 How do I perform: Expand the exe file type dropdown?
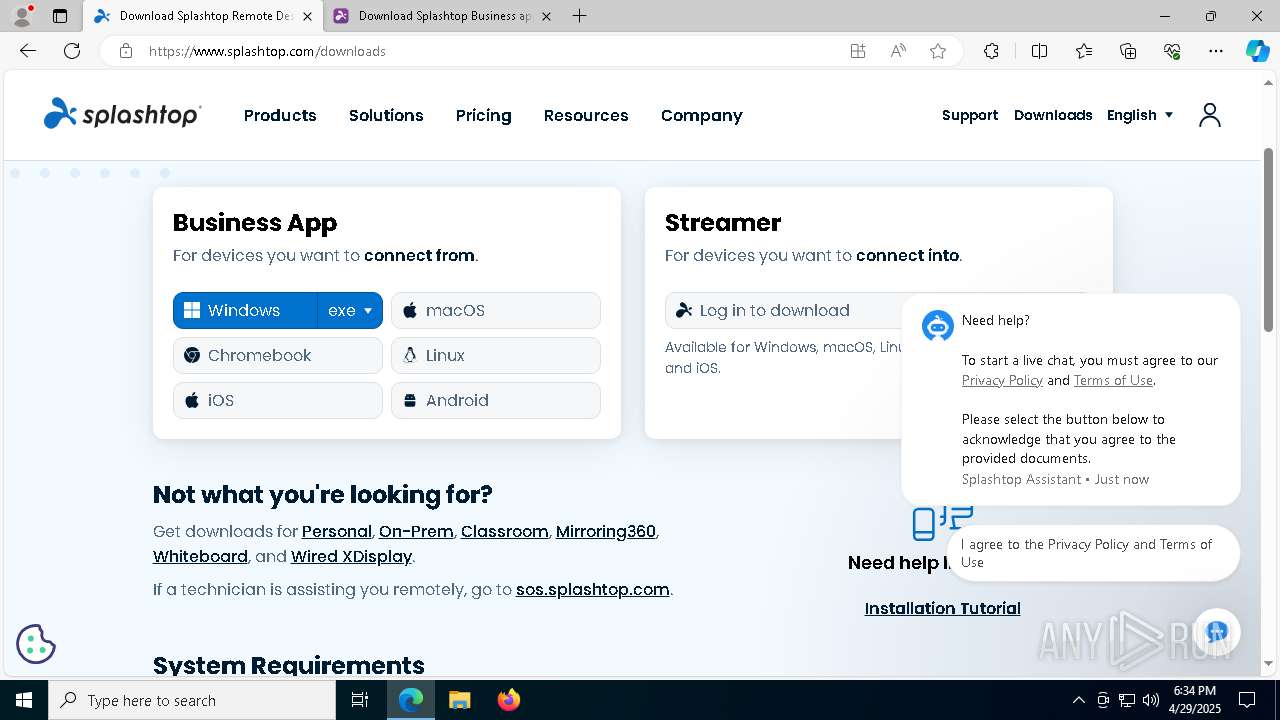tap(350, 310)
